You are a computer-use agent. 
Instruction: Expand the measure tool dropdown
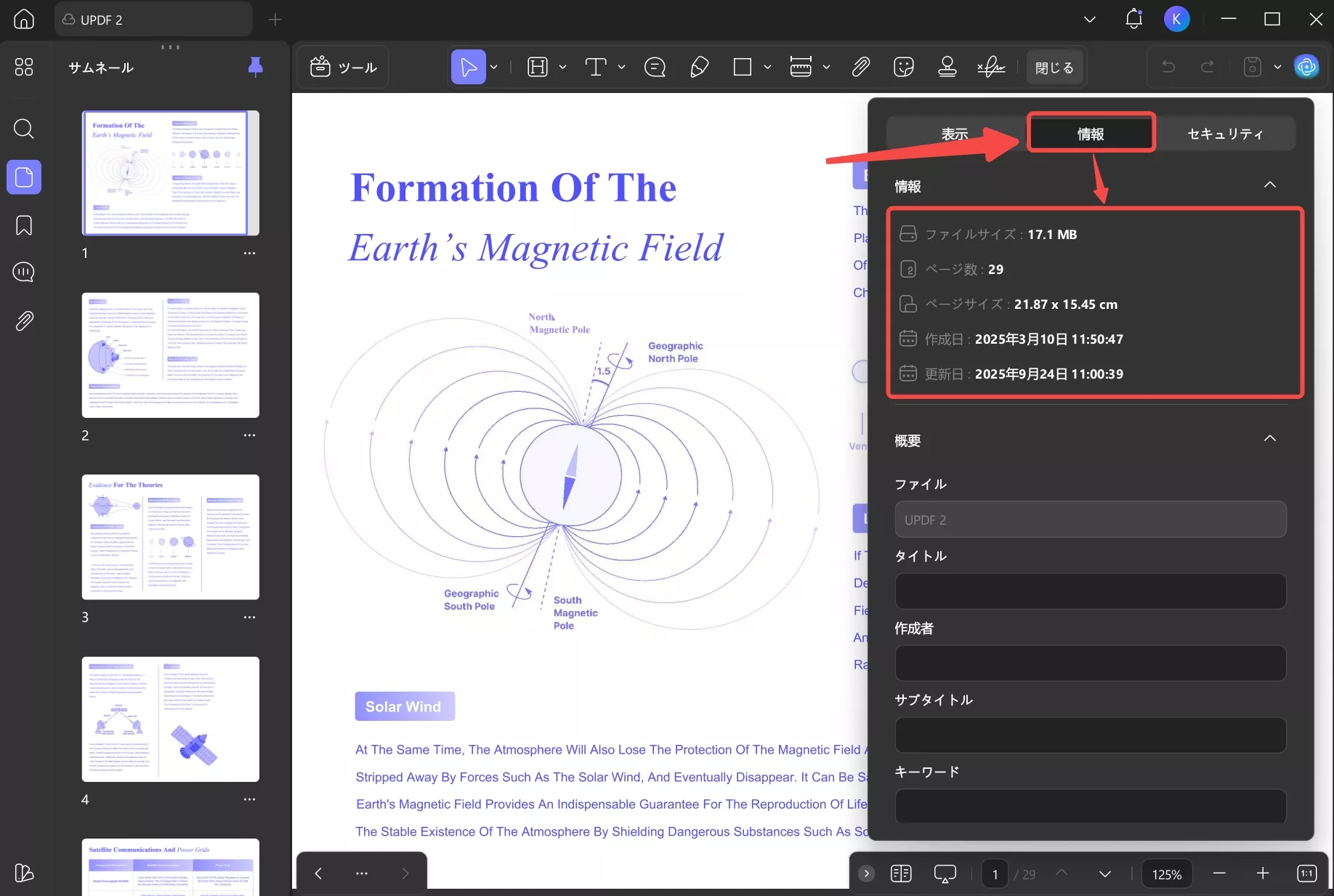pos(826,68)
